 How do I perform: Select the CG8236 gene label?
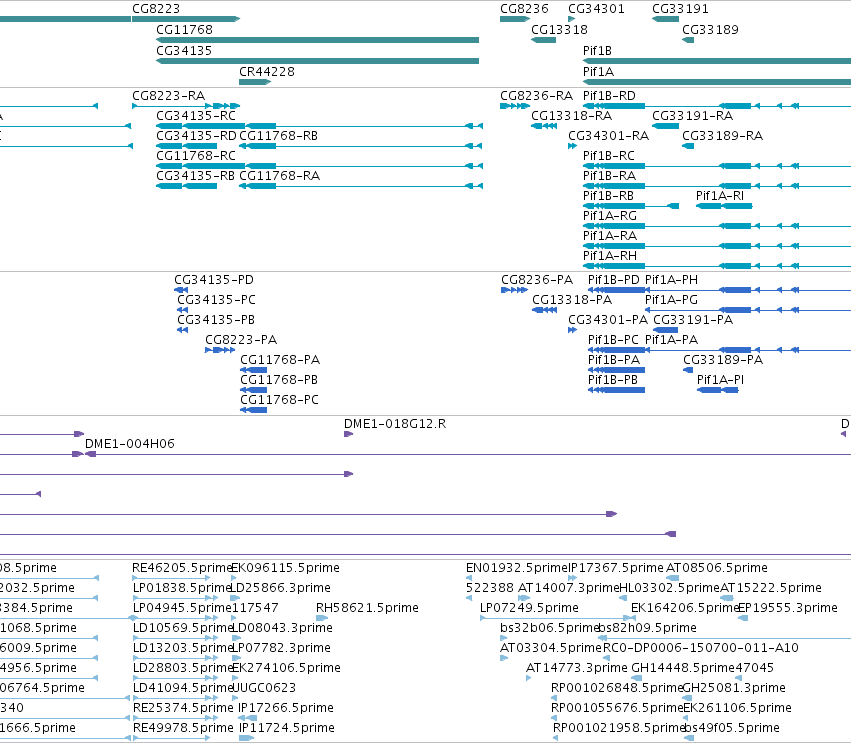(x=524, y=9)
